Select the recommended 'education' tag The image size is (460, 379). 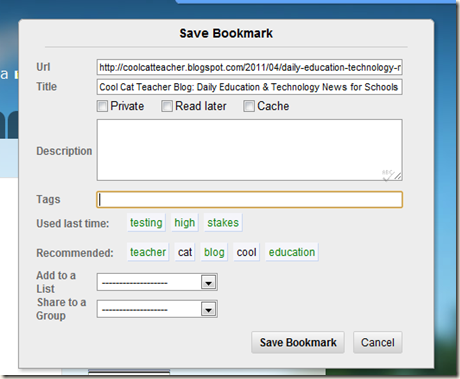tap(292, 252)
